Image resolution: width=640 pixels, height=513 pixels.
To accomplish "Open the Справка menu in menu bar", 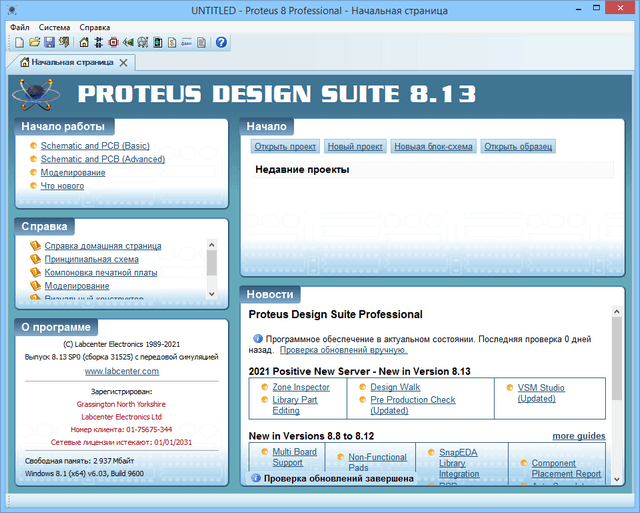I will (95, 27).
